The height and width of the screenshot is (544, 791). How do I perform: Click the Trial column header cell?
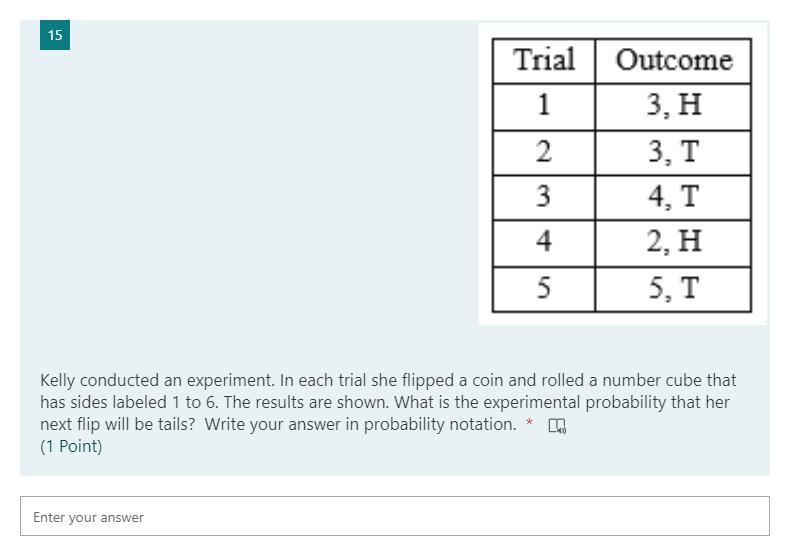544,60
